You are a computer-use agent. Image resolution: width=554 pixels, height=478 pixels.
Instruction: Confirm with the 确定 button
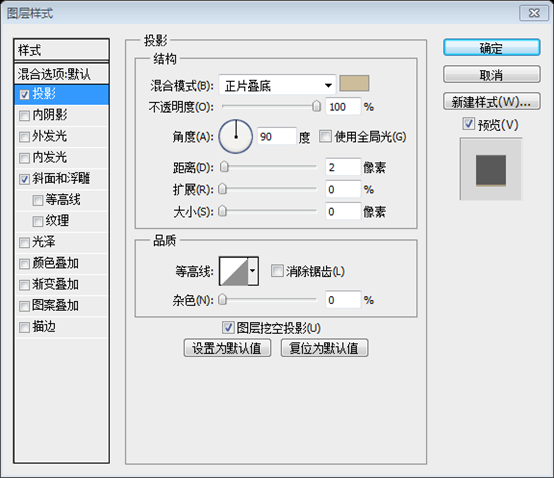[491, 48]
